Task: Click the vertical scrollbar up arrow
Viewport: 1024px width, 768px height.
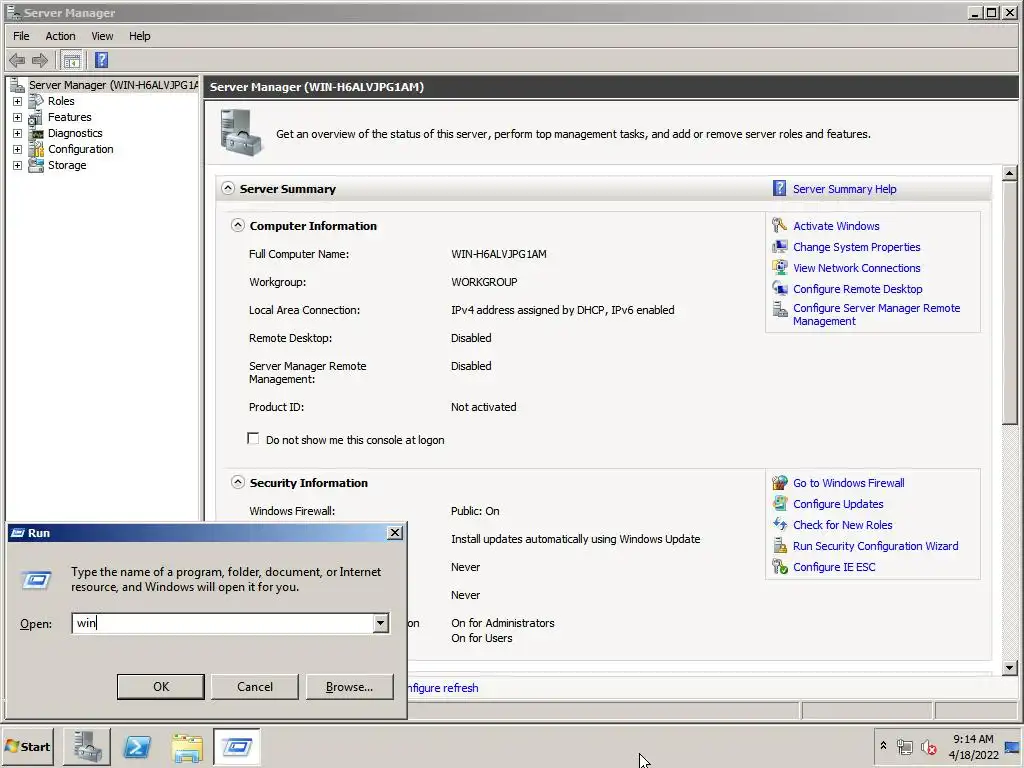Action: click(1010, 173)
